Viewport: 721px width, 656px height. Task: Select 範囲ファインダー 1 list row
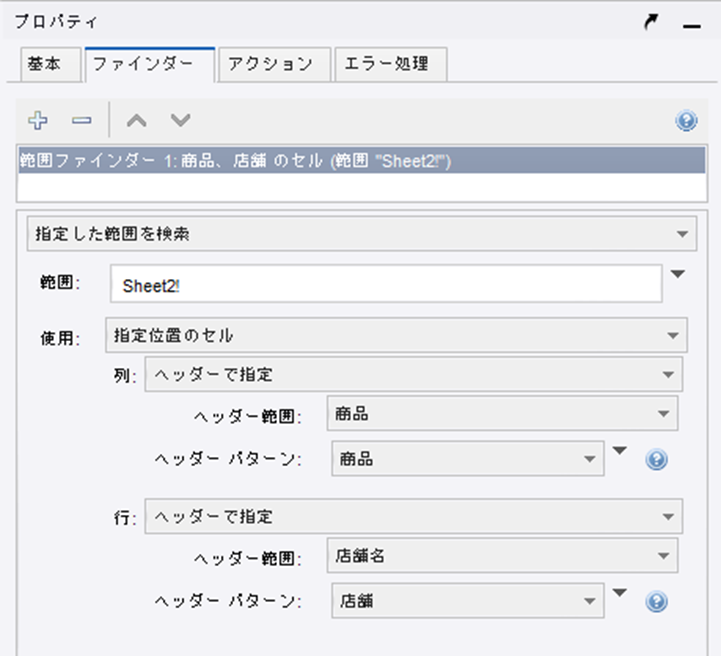tap(362, 160)
